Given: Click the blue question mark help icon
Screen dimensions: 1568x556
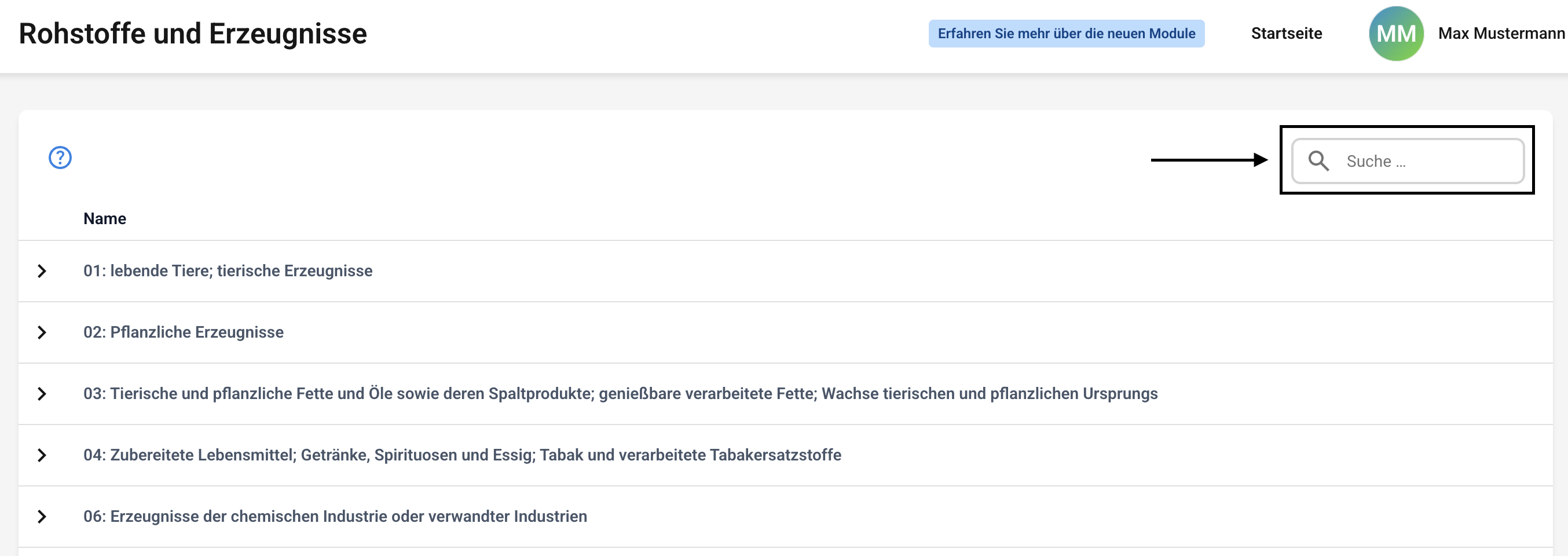Looking at the screenshot, I should 60,158.
